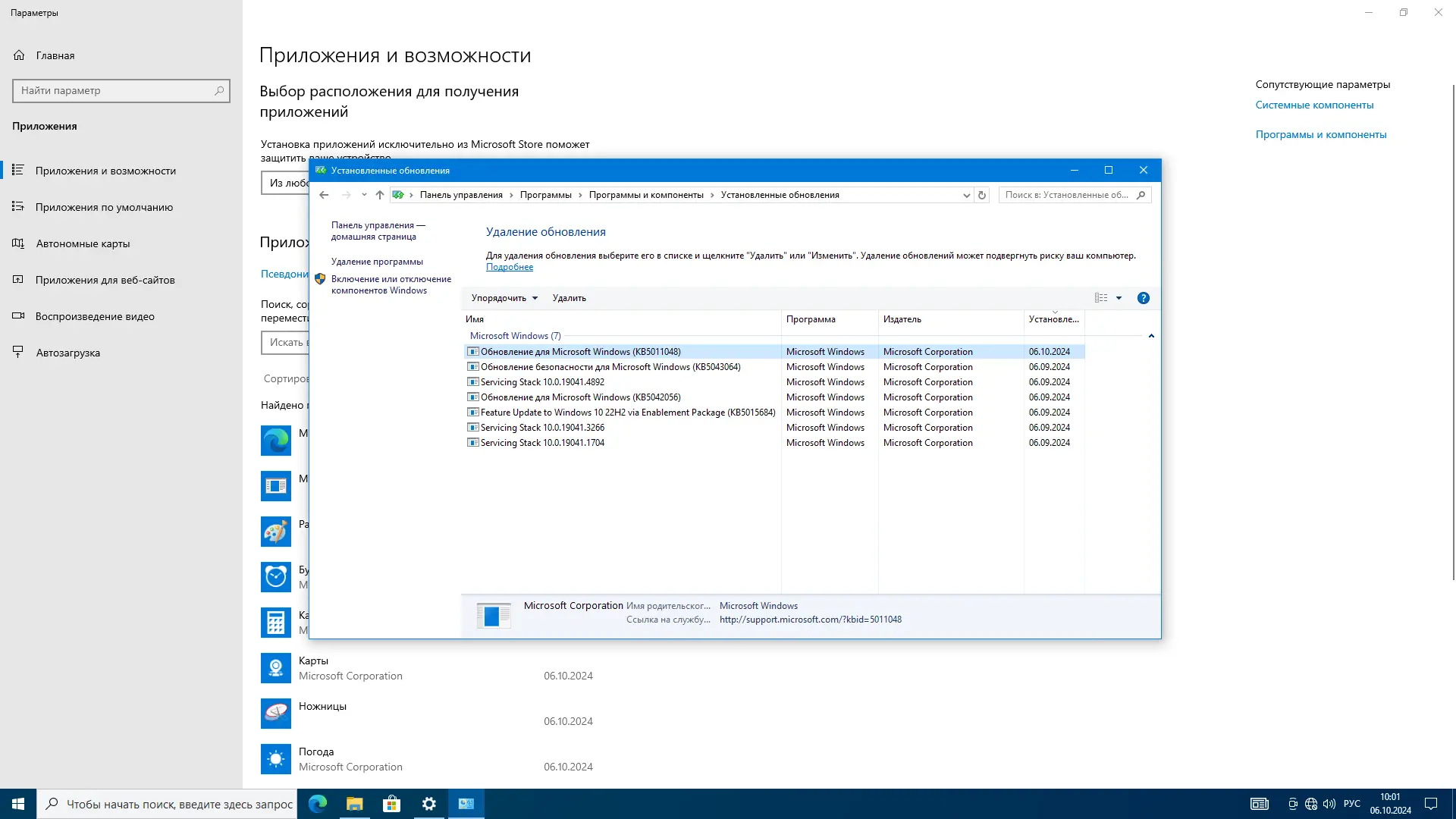Expand the Упорядочить dropdown menu
This screenshot has height=819, width=1456.
click(504, 298)
